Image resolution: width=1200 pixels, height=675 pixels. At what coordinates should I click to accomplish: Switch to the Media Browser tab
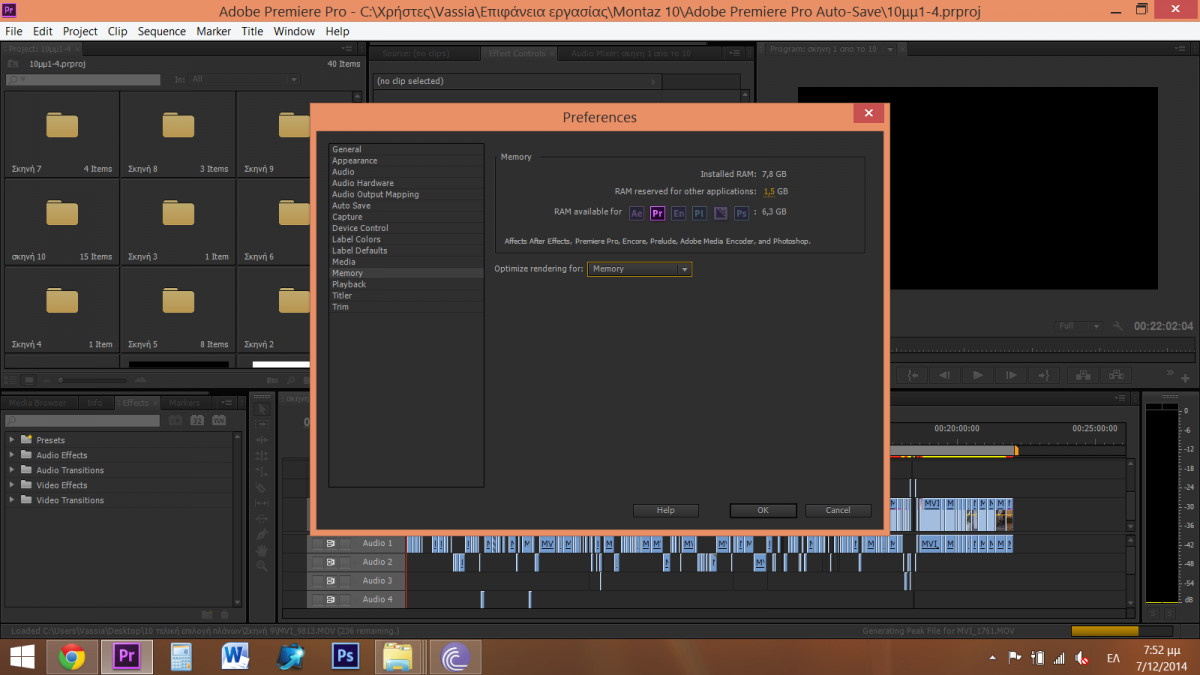pyautogui.click(x=38, y=403)
